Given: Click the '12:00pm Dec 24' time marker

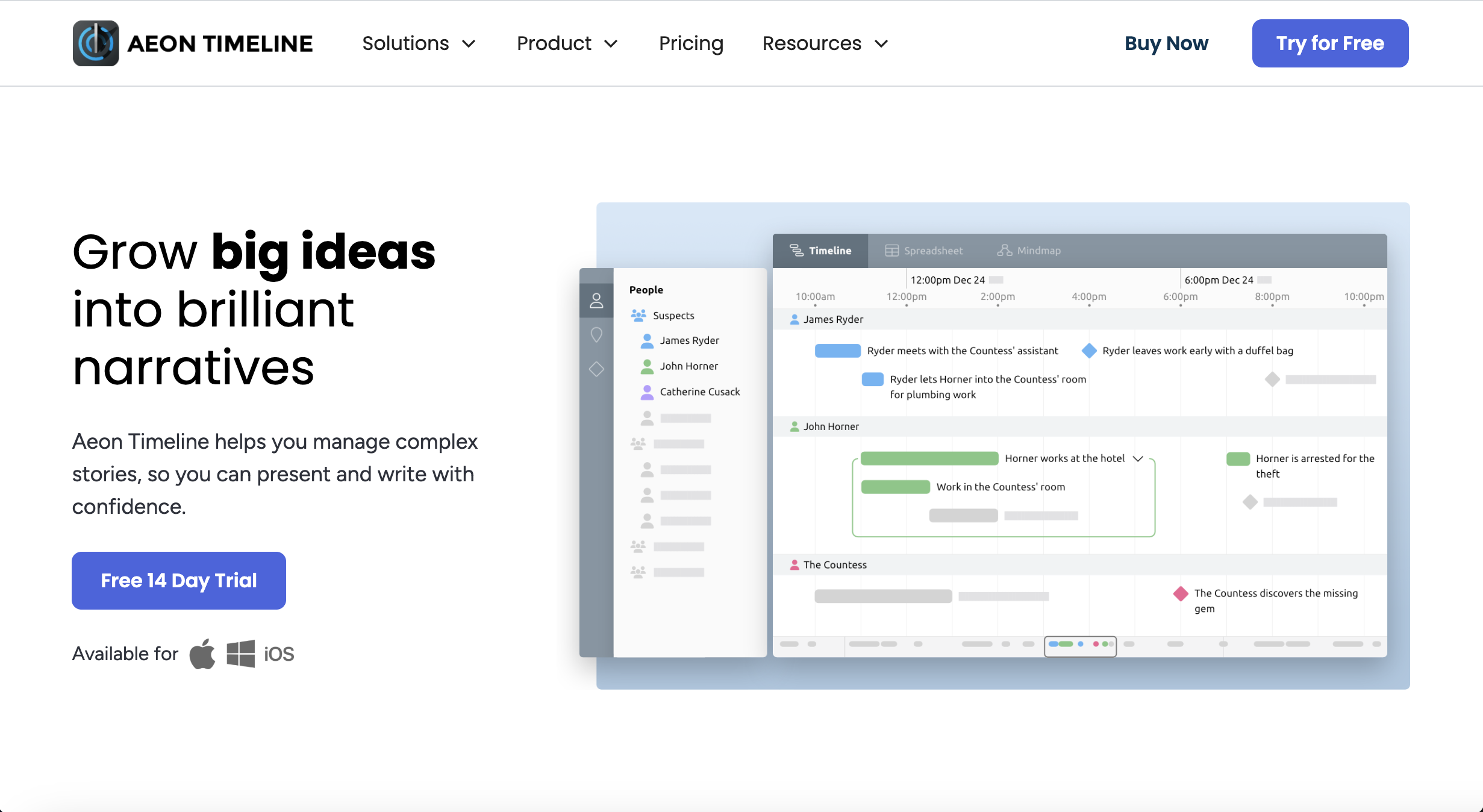Looking at the screenshot, I should [x=948, y=280].
